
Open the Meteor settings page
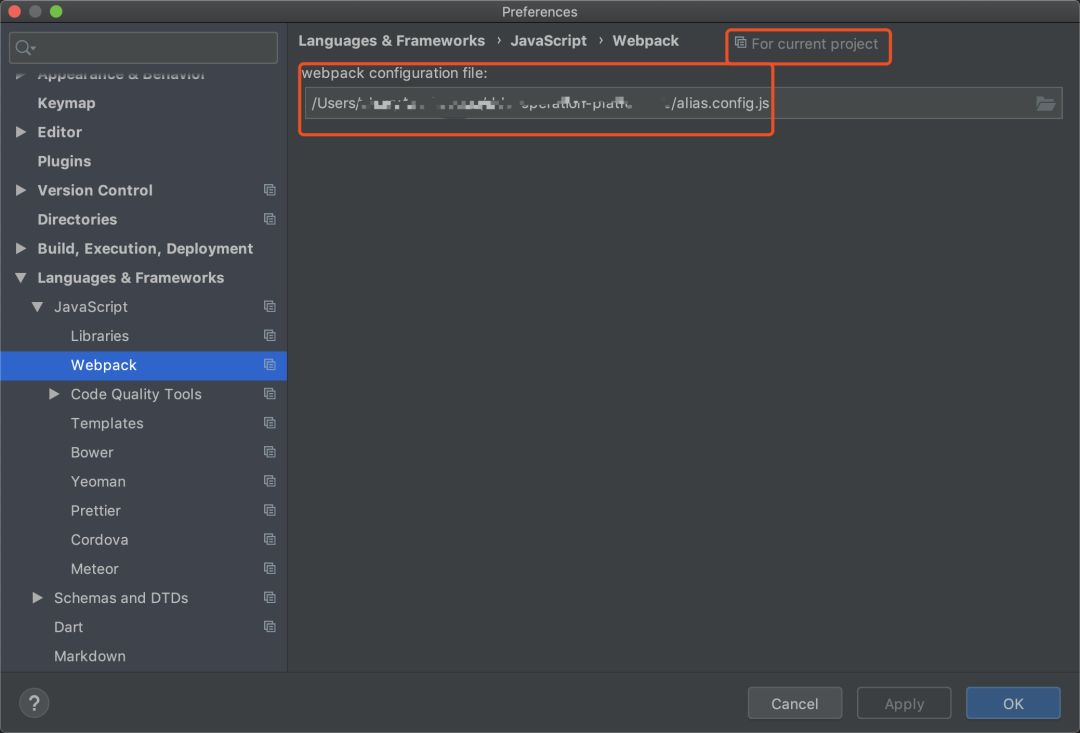pos(94,569)
